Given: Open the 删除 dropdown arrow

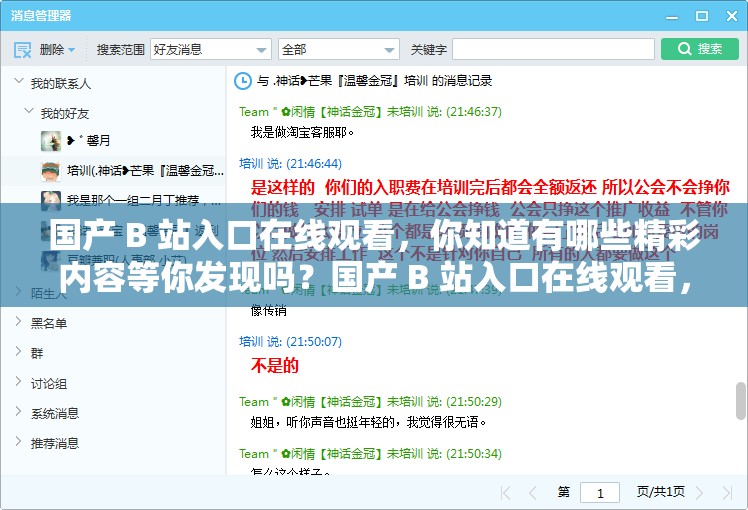Looking at the screenshot, I should [x=72, y=50].
